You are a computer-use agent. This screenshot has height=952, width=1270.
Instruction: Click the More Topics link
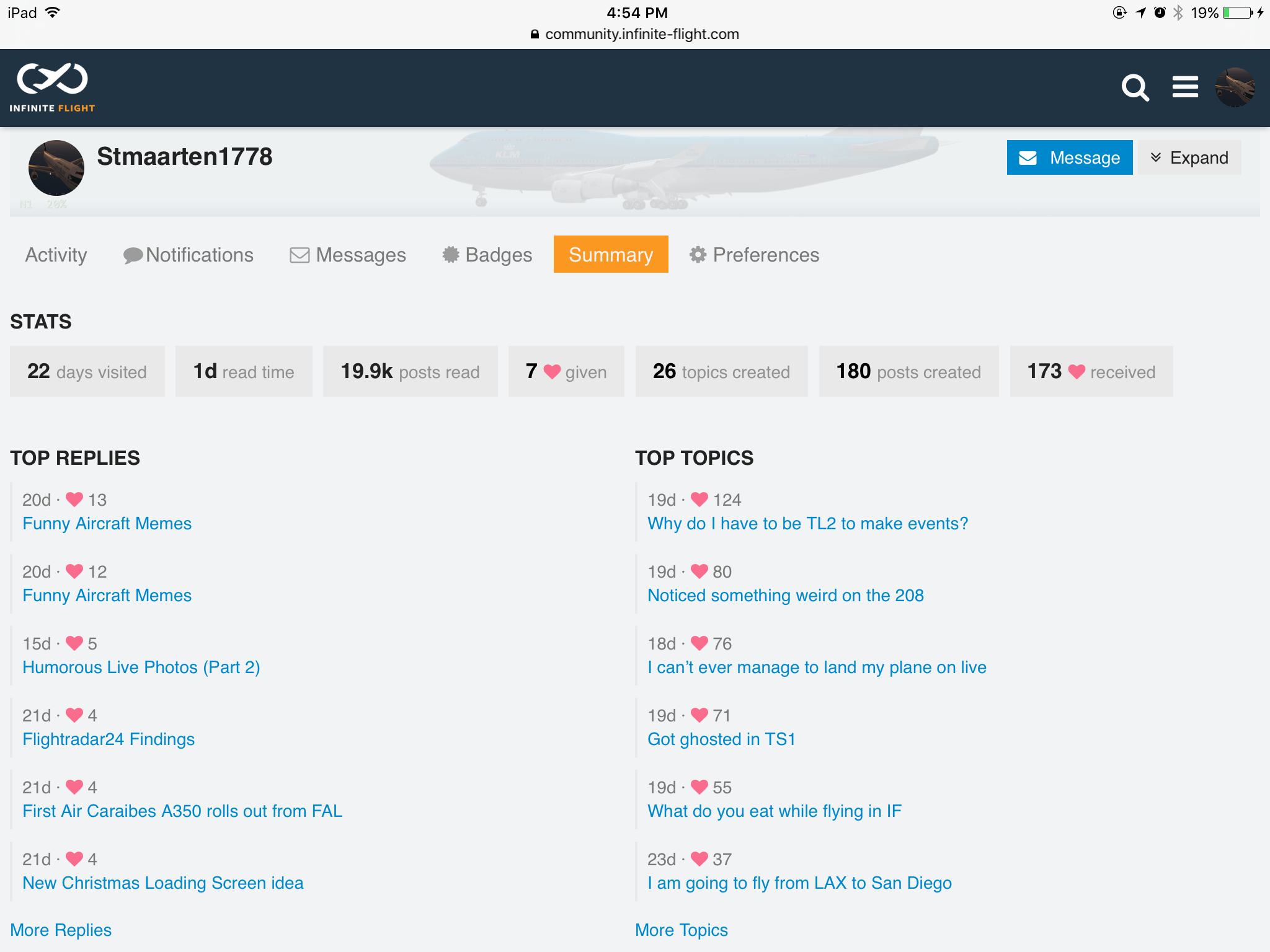click(682, 930)
